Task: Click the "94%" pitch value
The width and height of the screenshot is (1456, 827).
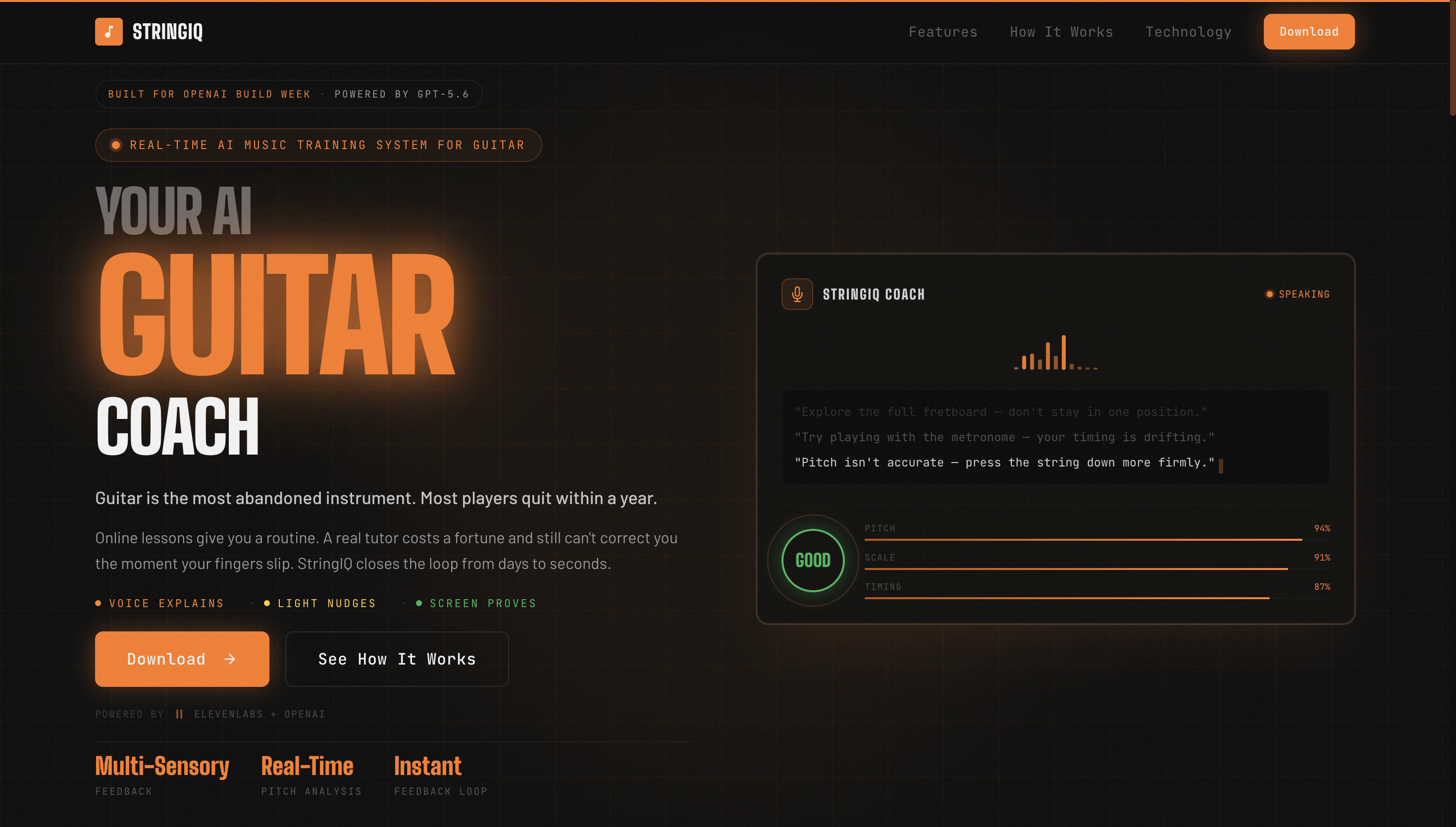Action: click(x=1322, y=528)
